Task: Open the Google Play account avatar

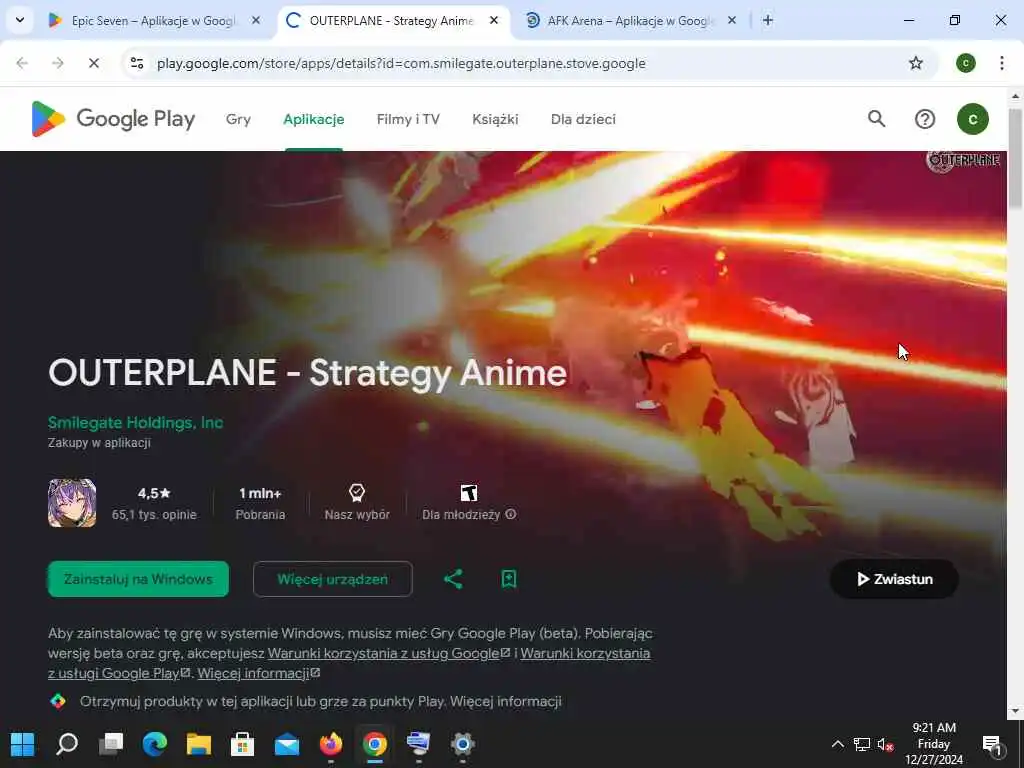Action: pyautogui.click(x=972, y=119)
